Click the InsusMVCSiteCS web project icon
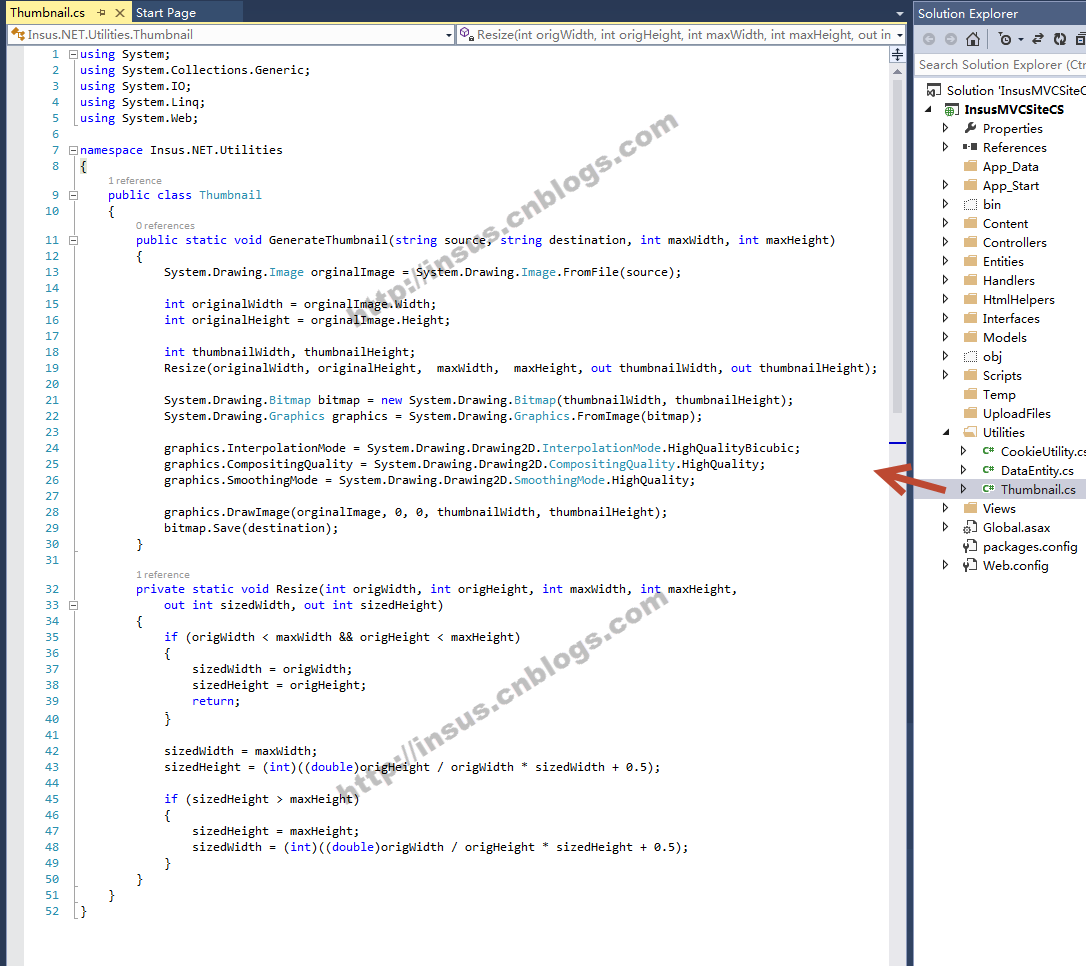Viewport: 1086px width, 966px height. click(x=952, y=109)
